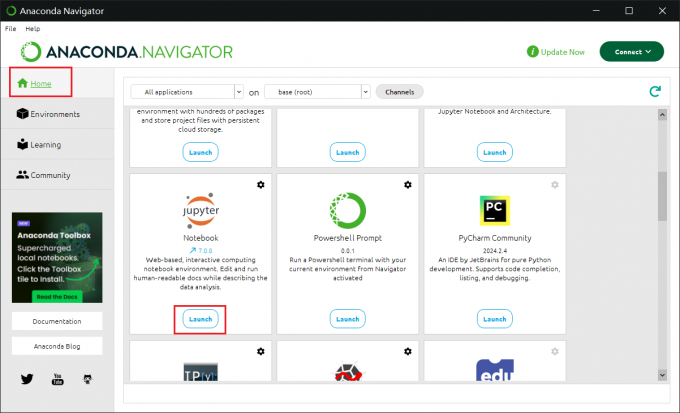Launch Jupyter Notebook

pos(200,319)
